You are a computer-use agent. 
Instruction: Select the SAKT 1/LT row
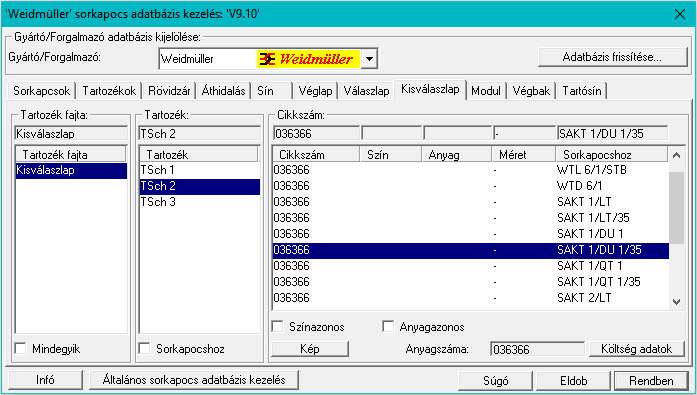tap(471, 202)
